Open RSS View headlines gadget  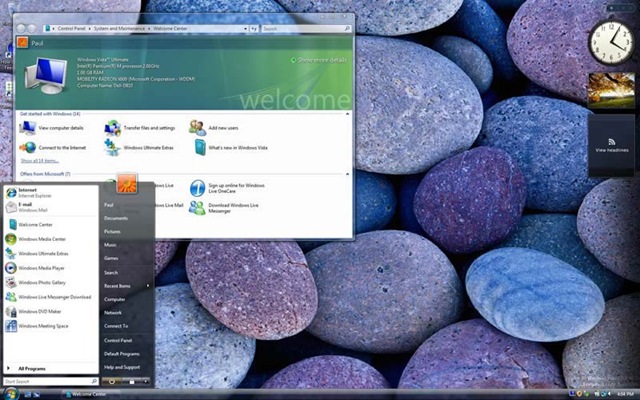611,145
